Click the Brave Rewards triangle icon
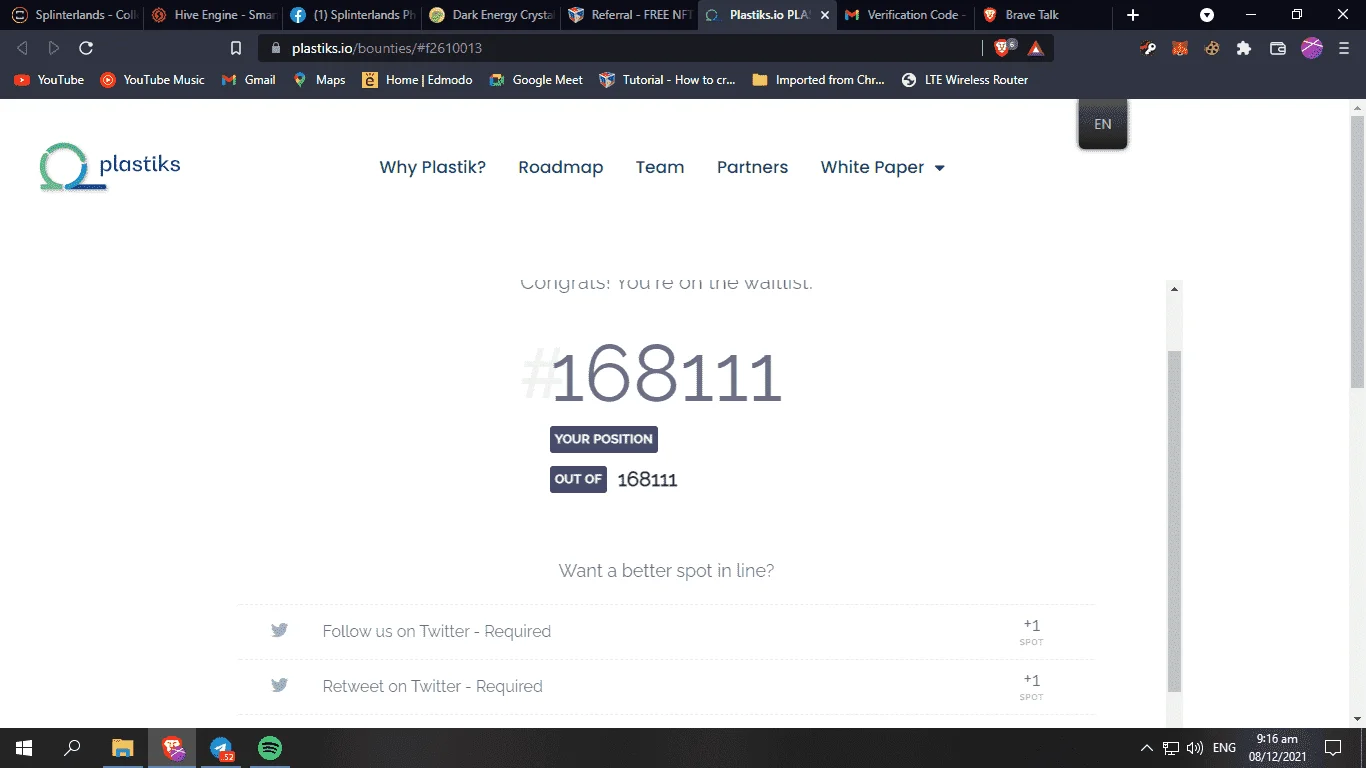The height and width of the screenshot is (768, 1366). (1036, 48)
